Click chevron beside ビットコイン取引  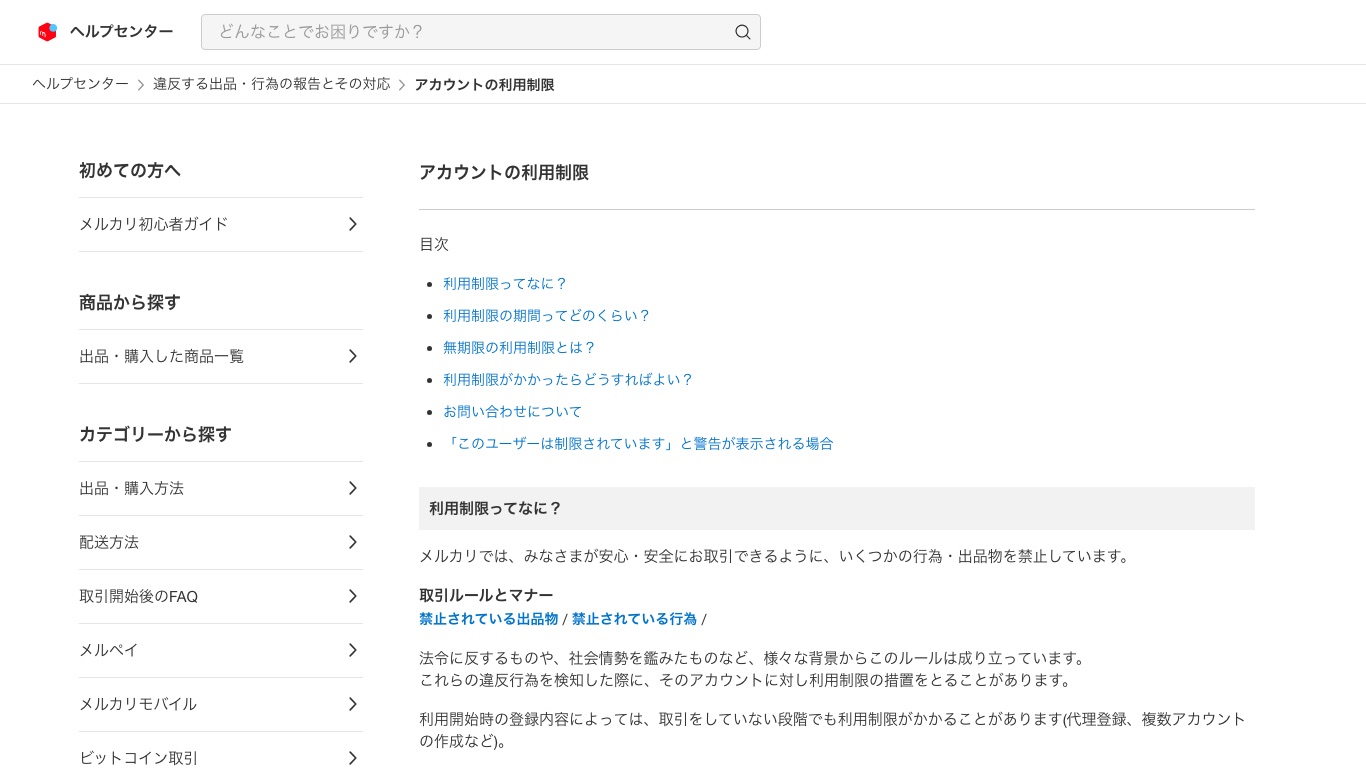click(x=353, y=758)
